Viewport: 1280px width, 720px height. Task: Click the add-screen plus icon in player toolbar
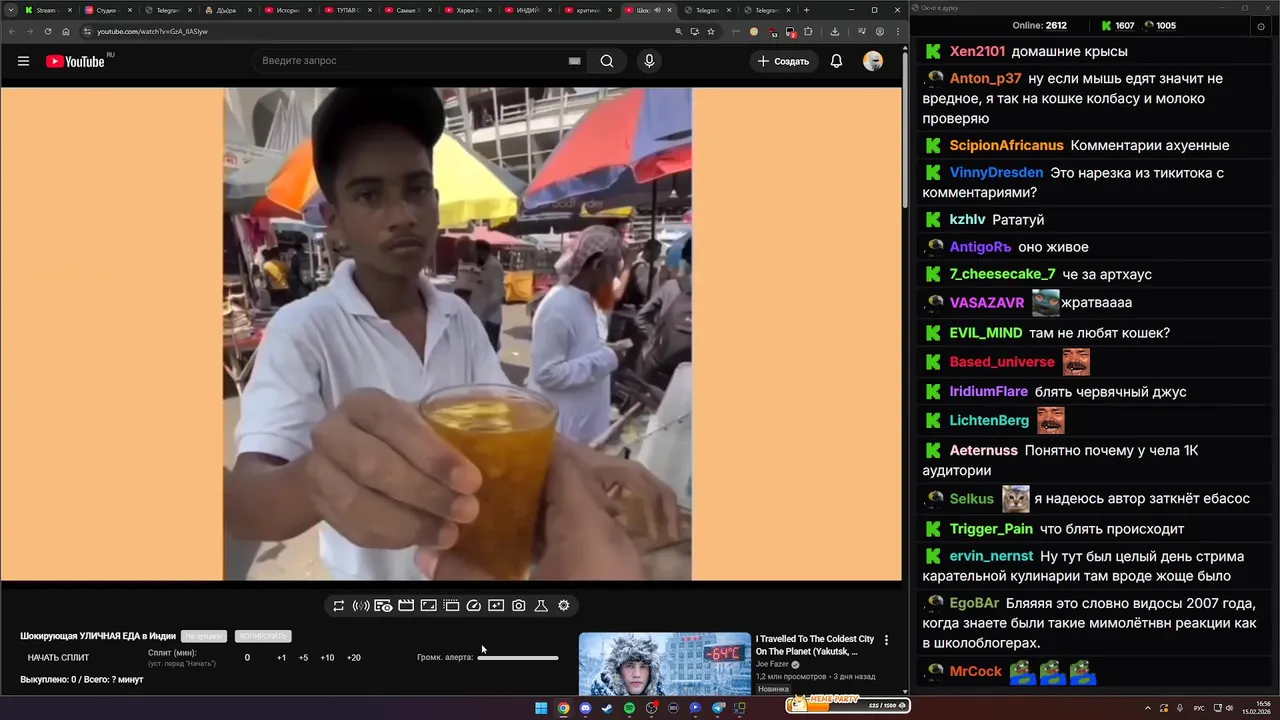[496, 605]
